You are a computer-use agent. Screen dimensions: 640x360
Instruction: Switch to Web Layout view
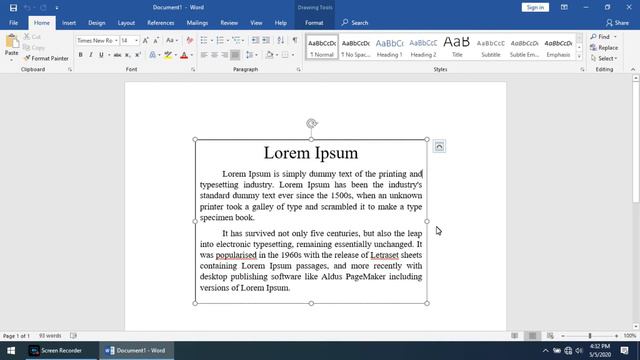tap(550, 336)
